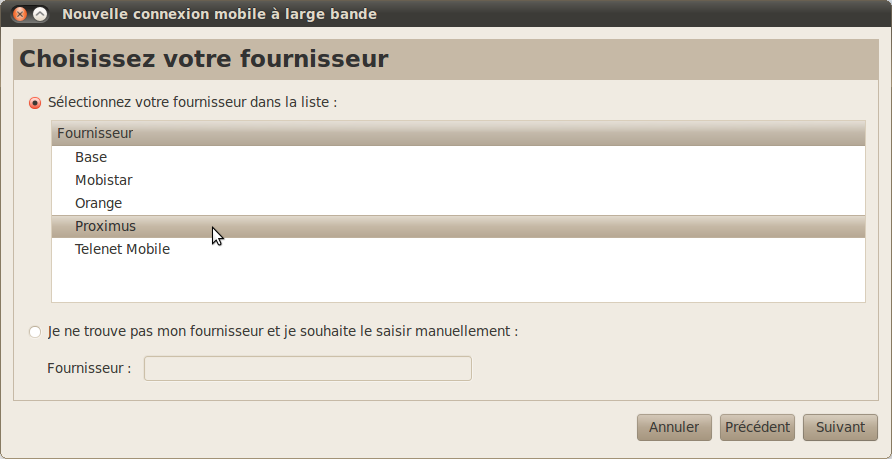
Task: Continue with the Suivant button
Action: 840,427
